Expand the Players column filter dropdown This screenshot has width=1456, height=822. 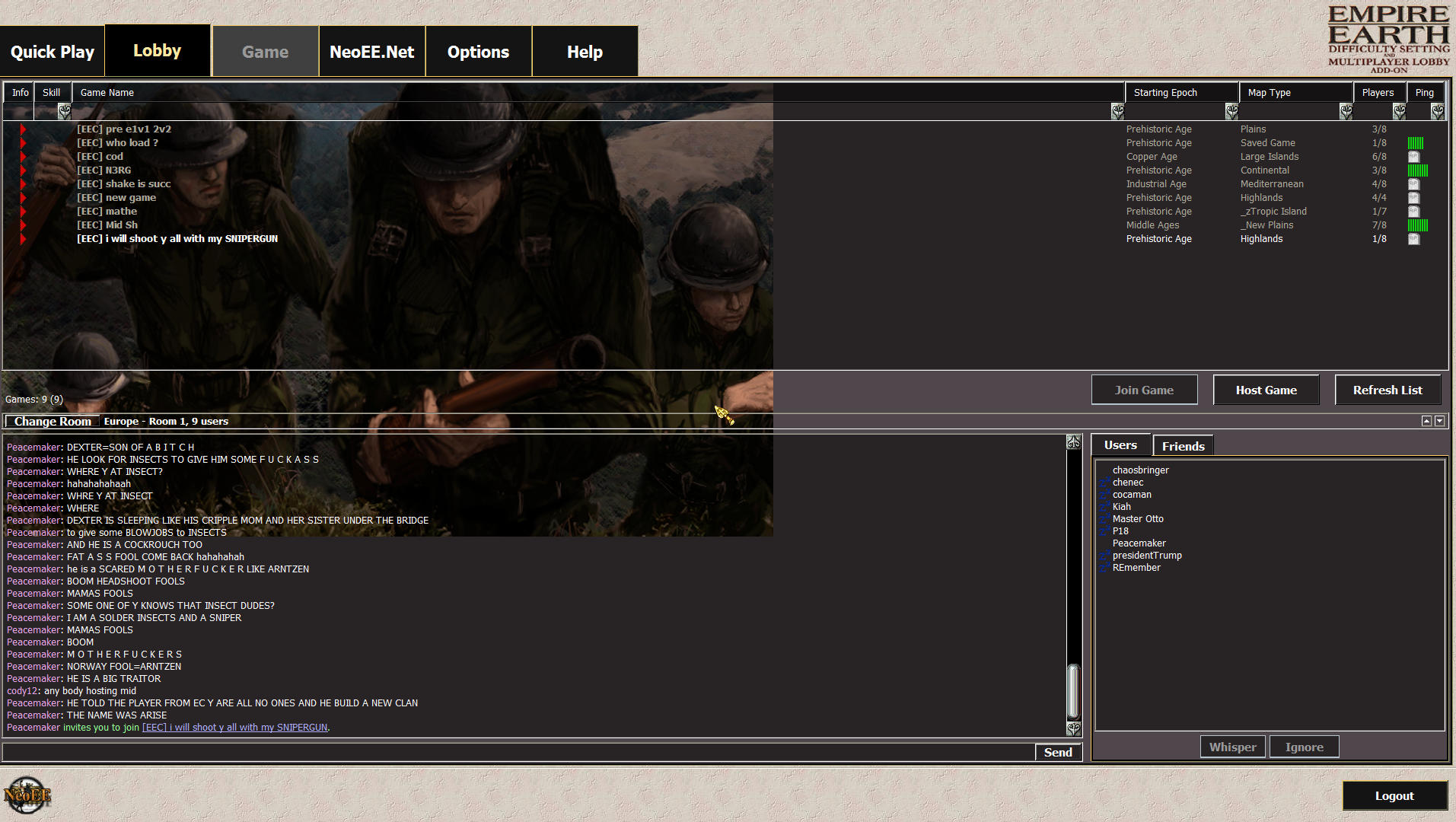point(1398,112)
